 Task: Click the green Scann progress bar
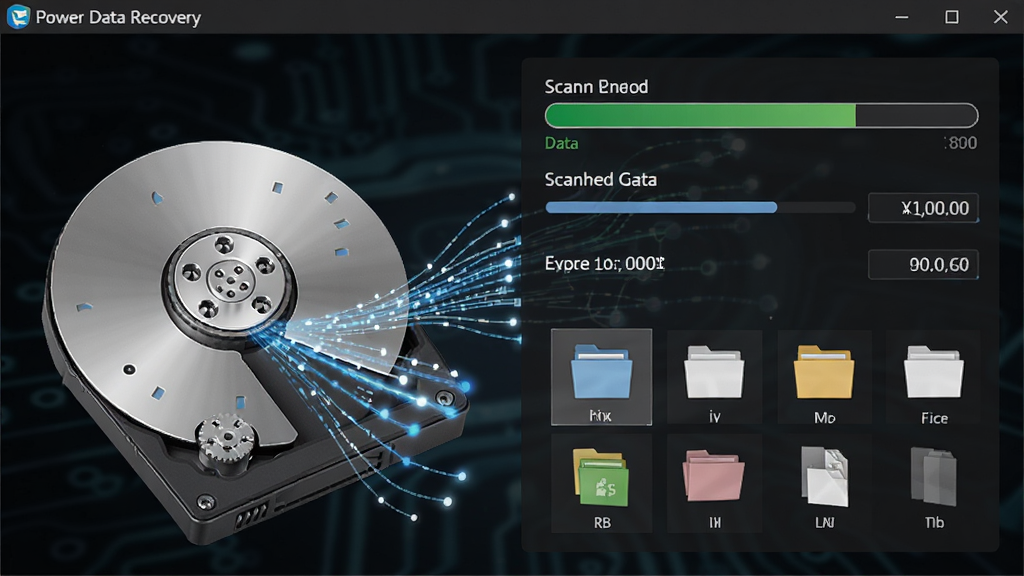tap(761, 116)
